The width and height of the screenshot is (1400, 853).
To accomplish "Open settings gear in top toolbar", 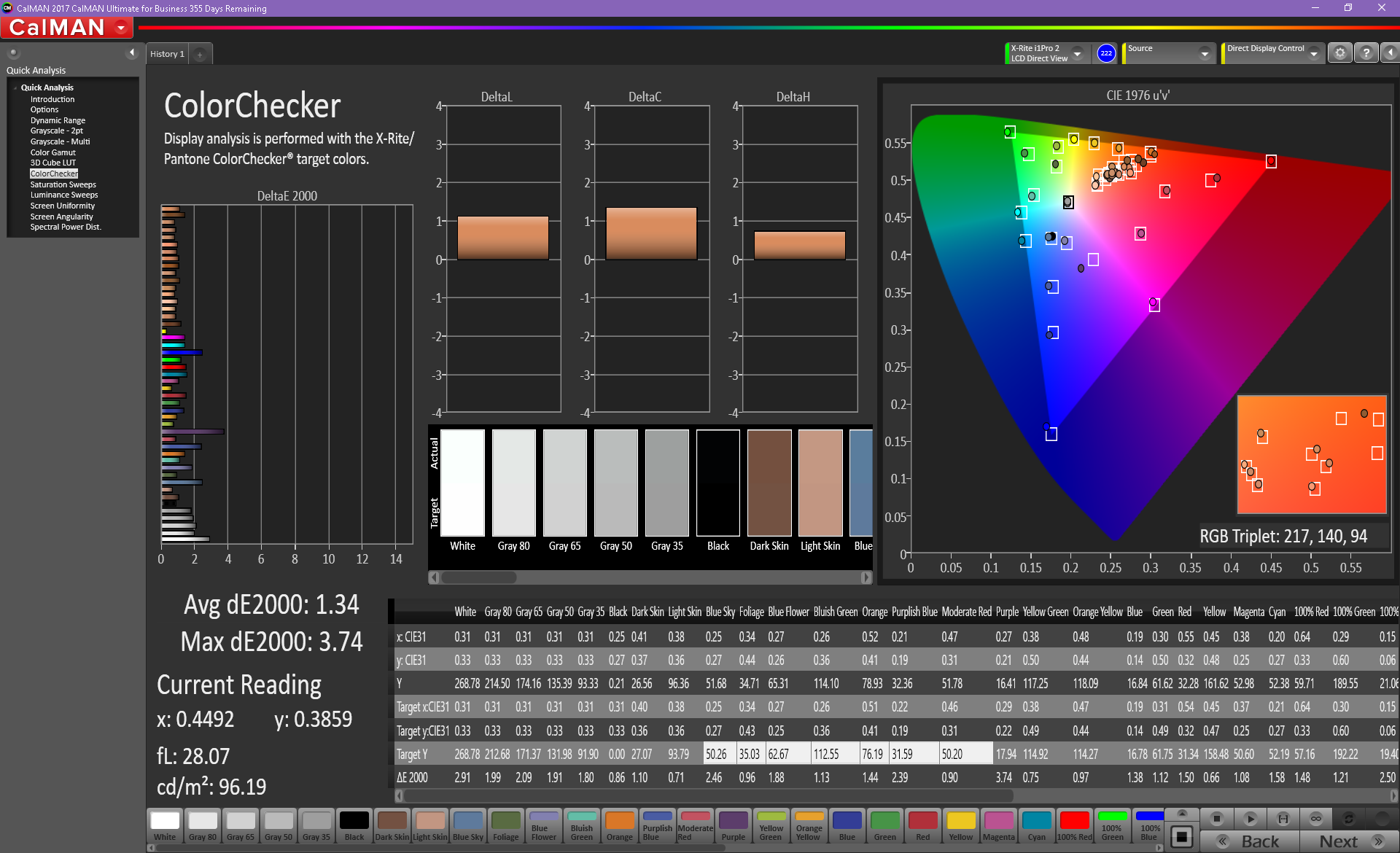I will tap(1340, 52).
